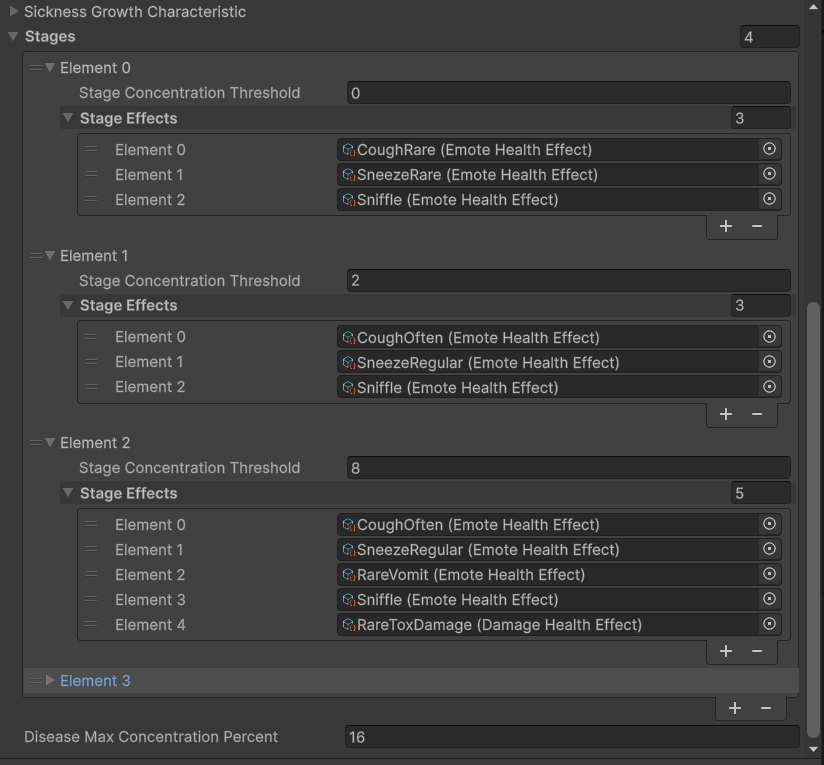Click Stage Concentration Threshold field showing 8
The width and height of the screenshot is (824, 765).
tap(569, 468)
